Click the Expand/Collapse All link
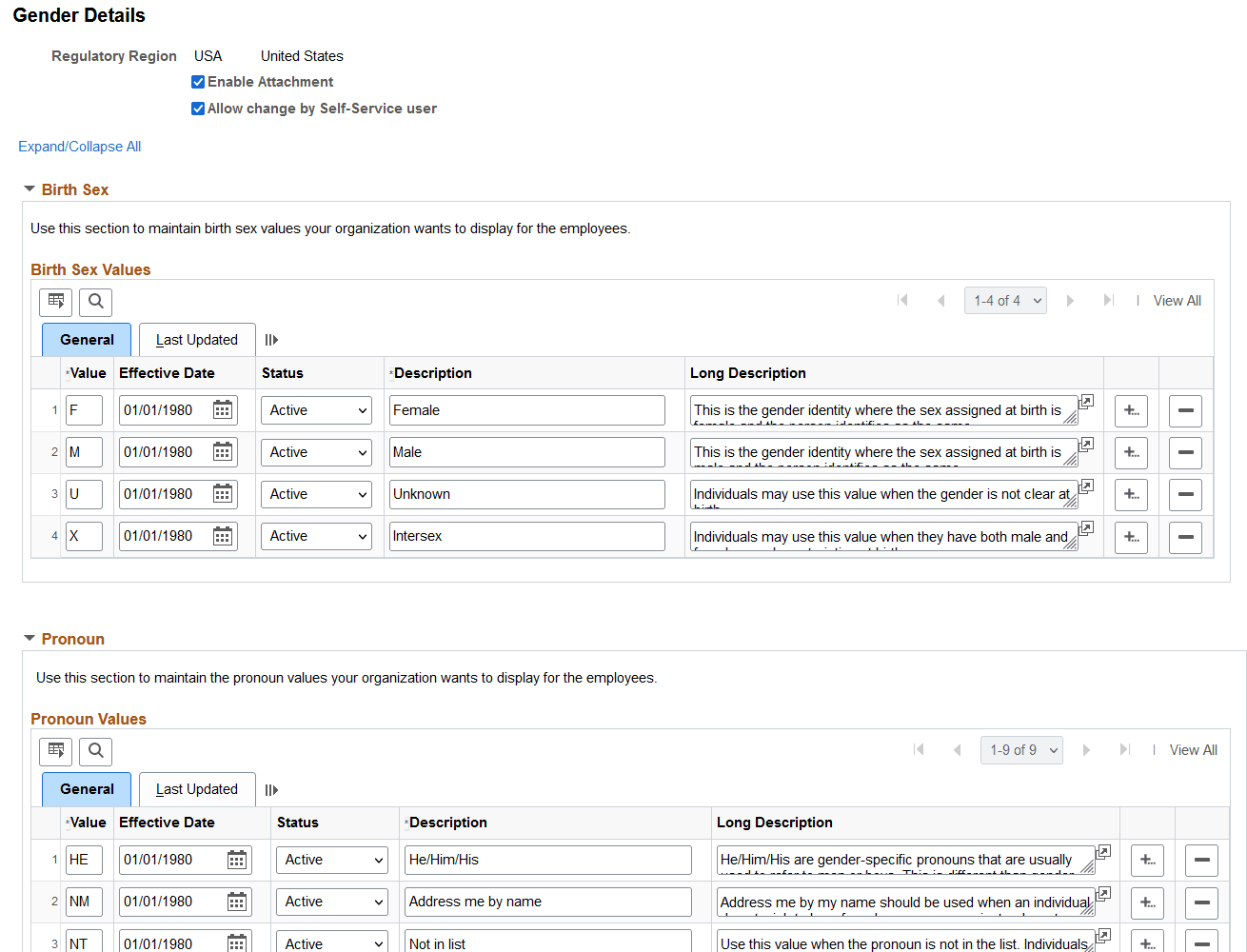The height and width of the screenshot is (952, 1247). [x=79, y=146]
